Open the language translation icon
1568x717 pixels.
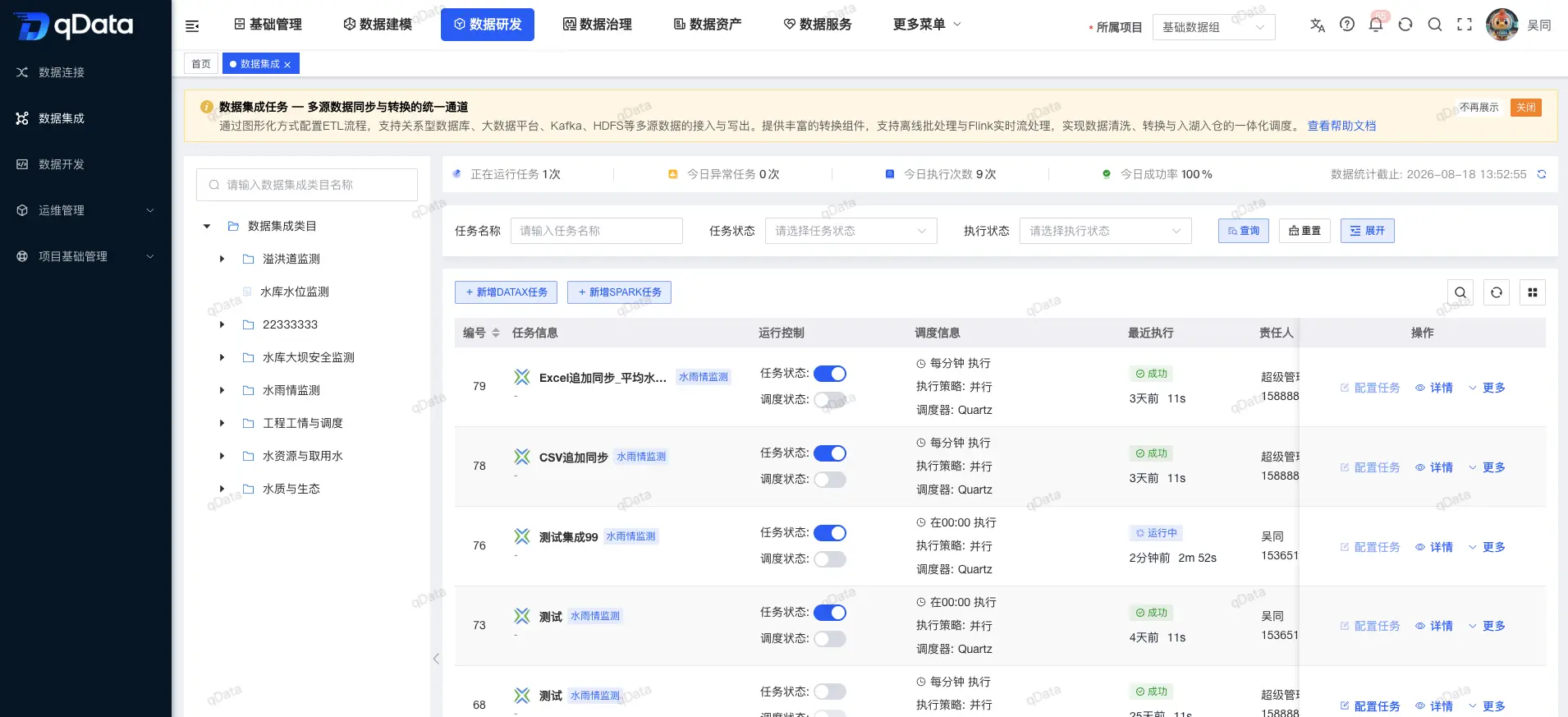click(x=1318, y=25)
